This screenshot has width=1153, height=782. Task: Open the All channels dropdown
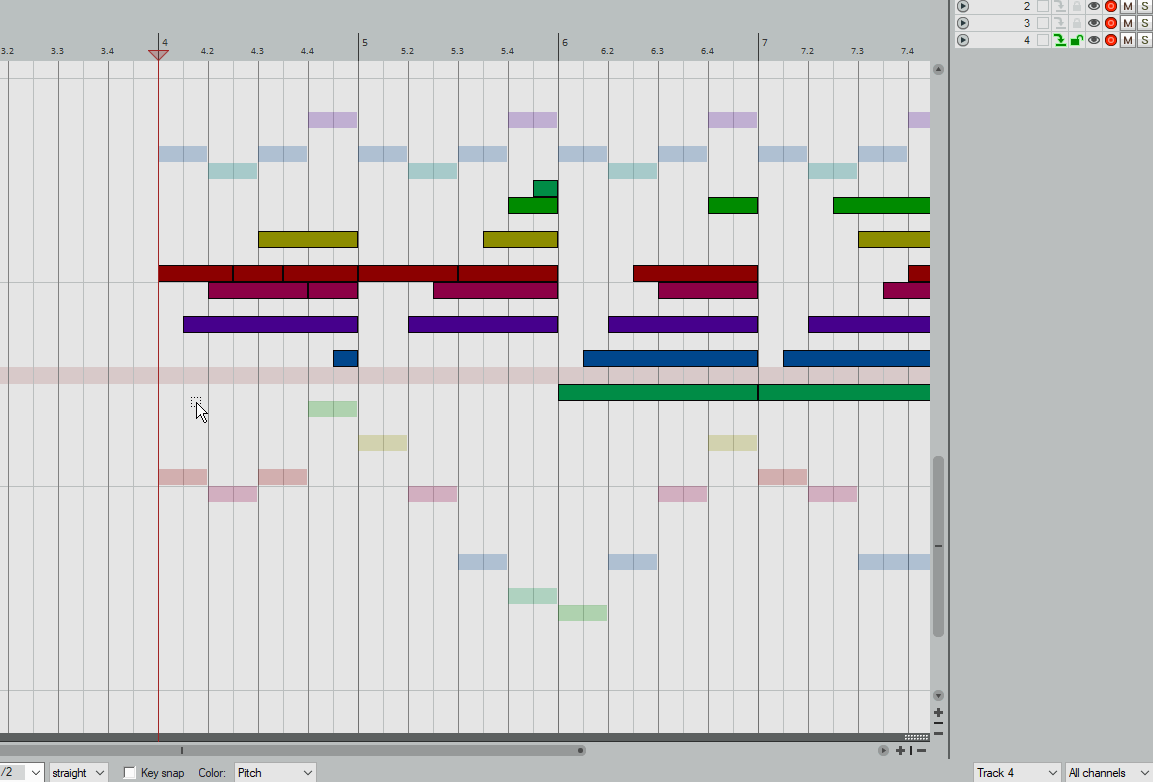tap(1109, 772)
